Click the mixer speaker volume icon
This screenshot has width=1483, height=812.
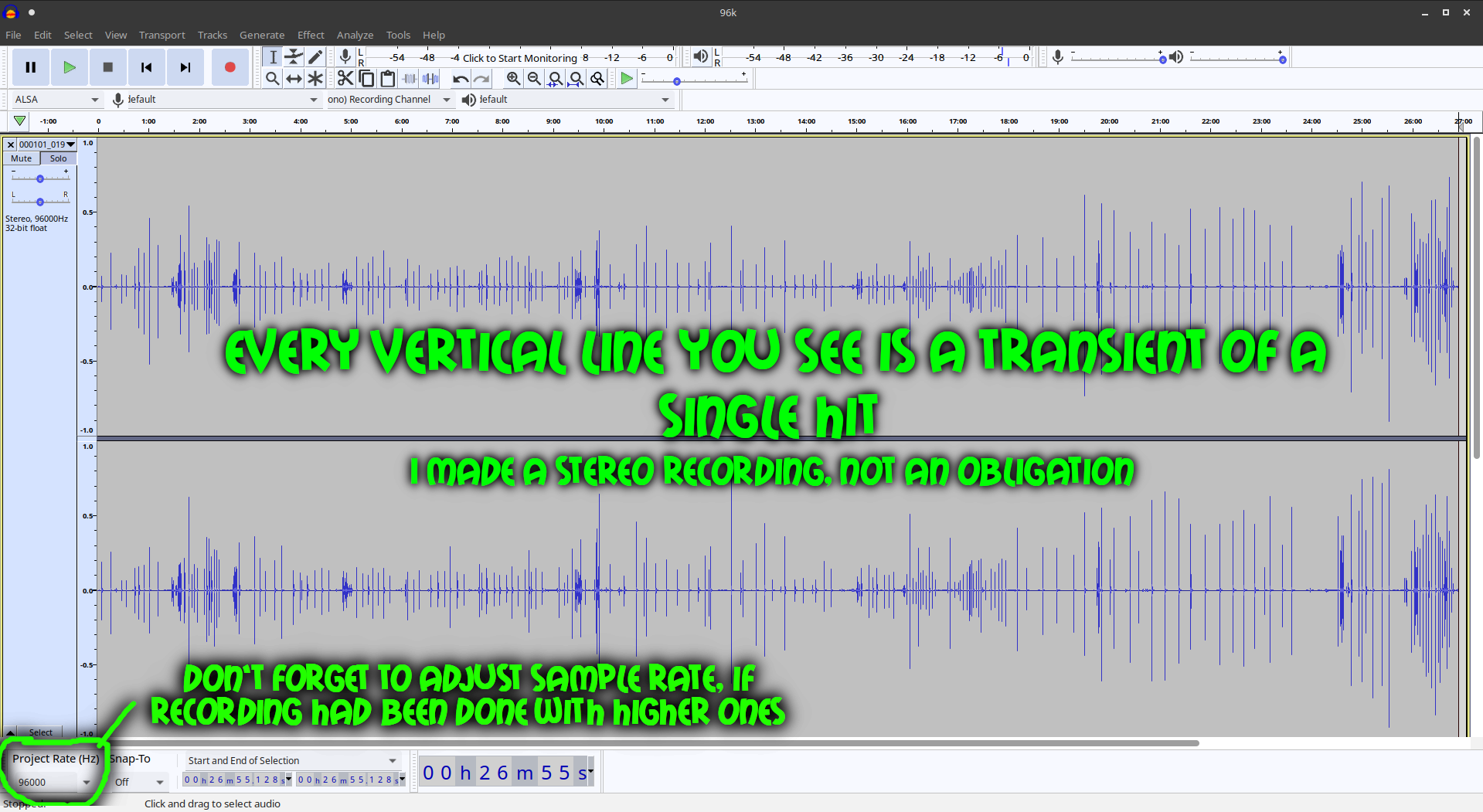click(1176, 56)
